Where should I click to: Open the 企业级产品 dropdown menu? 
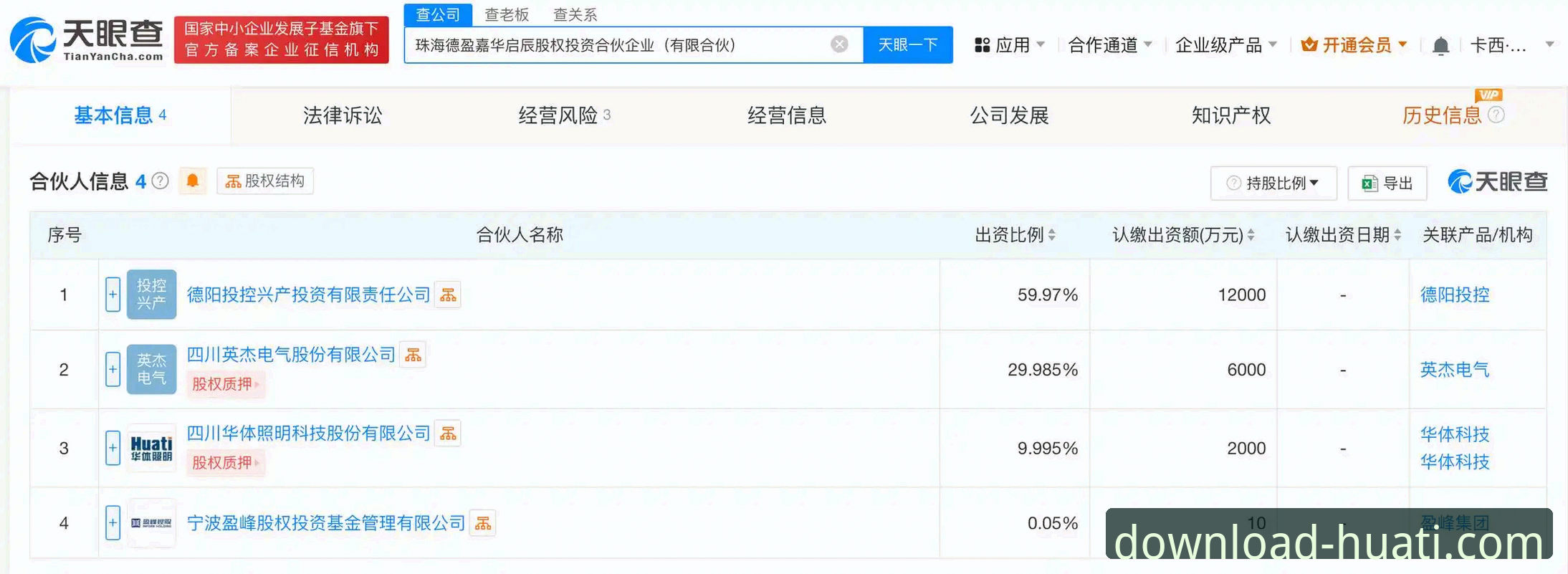tap(1226, 45)
